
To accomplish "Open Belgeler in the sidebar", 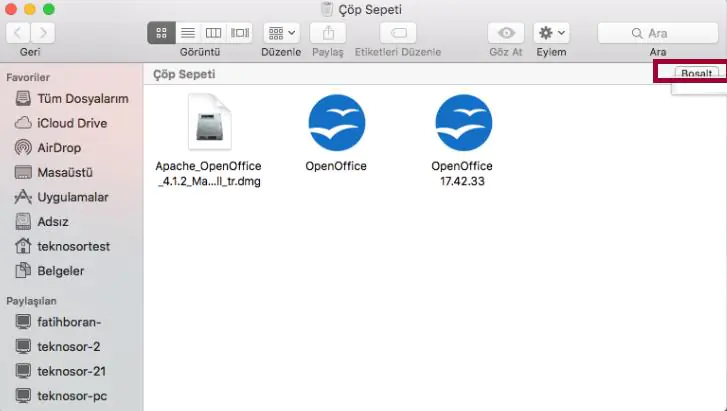I will pyautogui.click(x=49, y=271).
